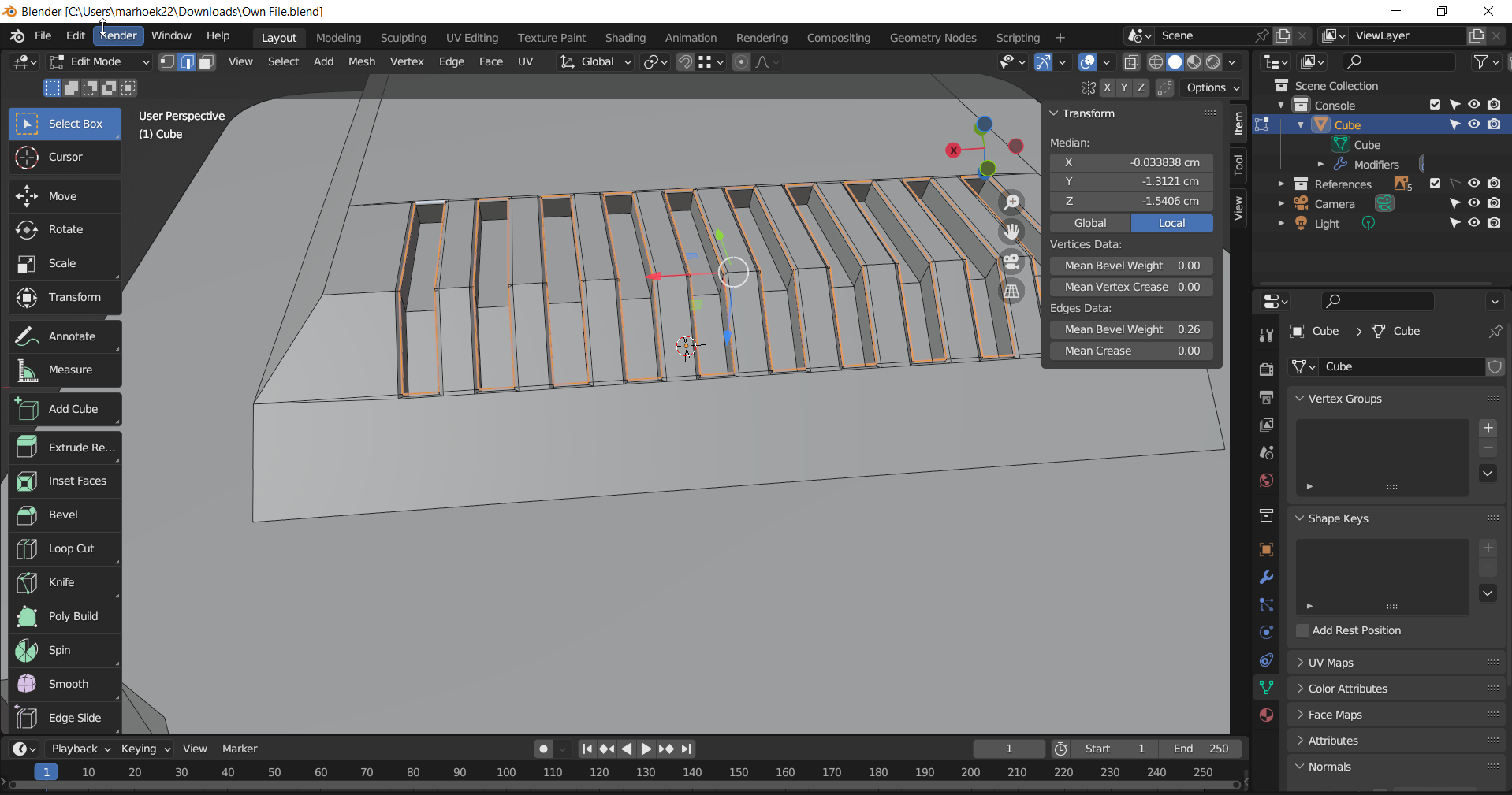1512x795 pixels.
Task: Open the Render menu
Action: coord(119,35)
